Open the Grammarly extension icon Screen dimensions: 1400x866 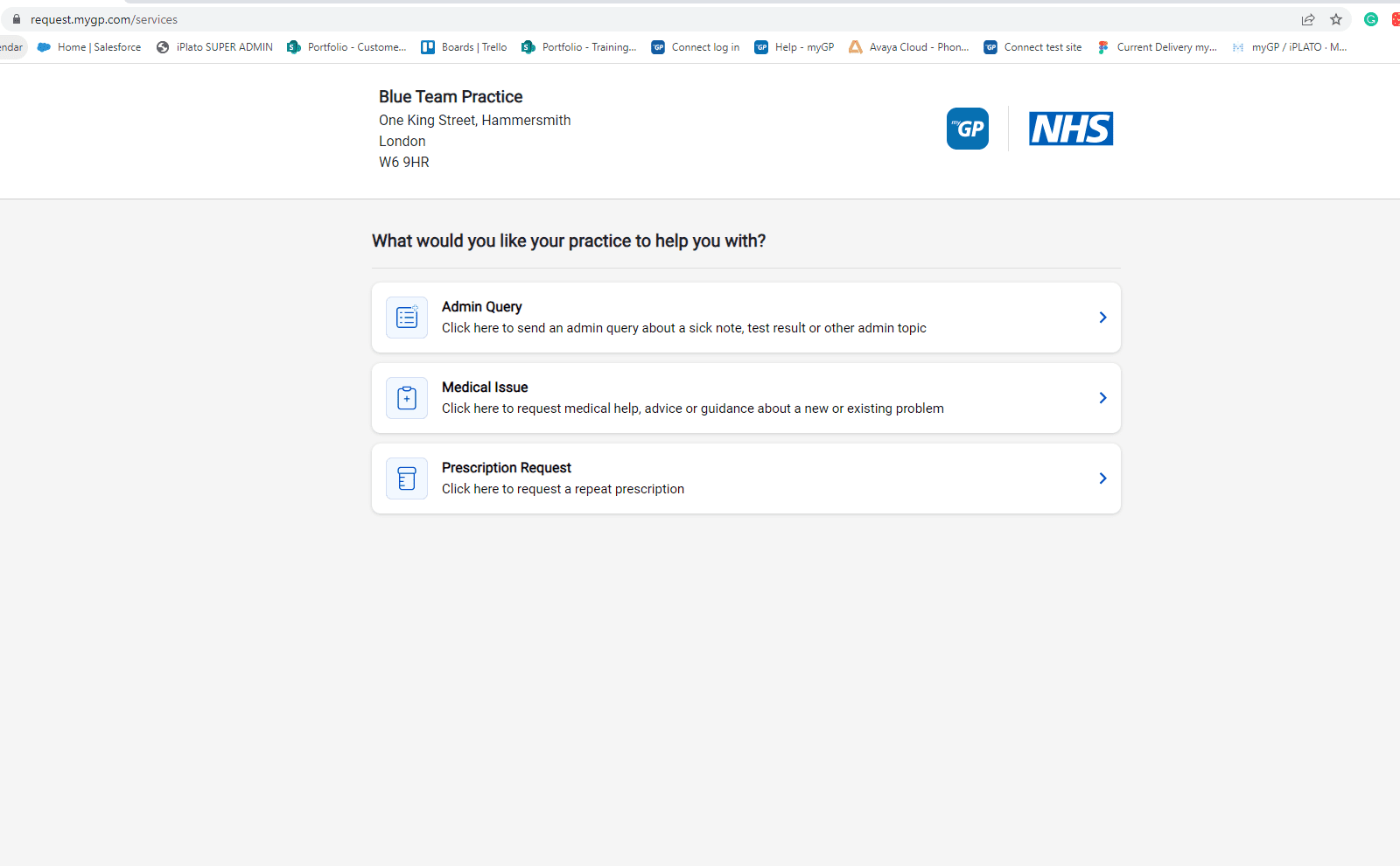tap(1371, 19)
